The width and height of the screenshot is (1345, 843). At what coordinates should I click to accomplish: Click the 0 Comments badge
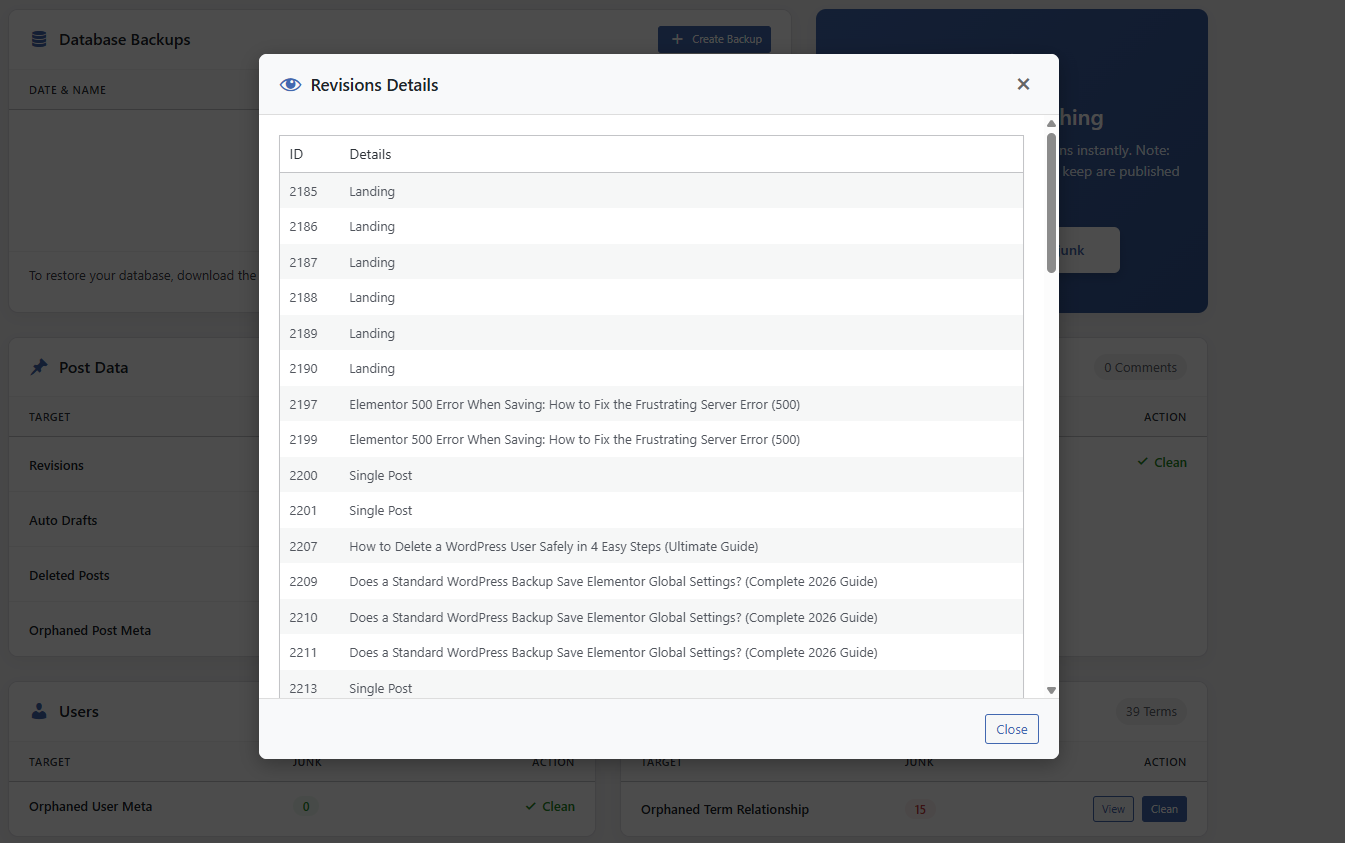click(1139, 367)
